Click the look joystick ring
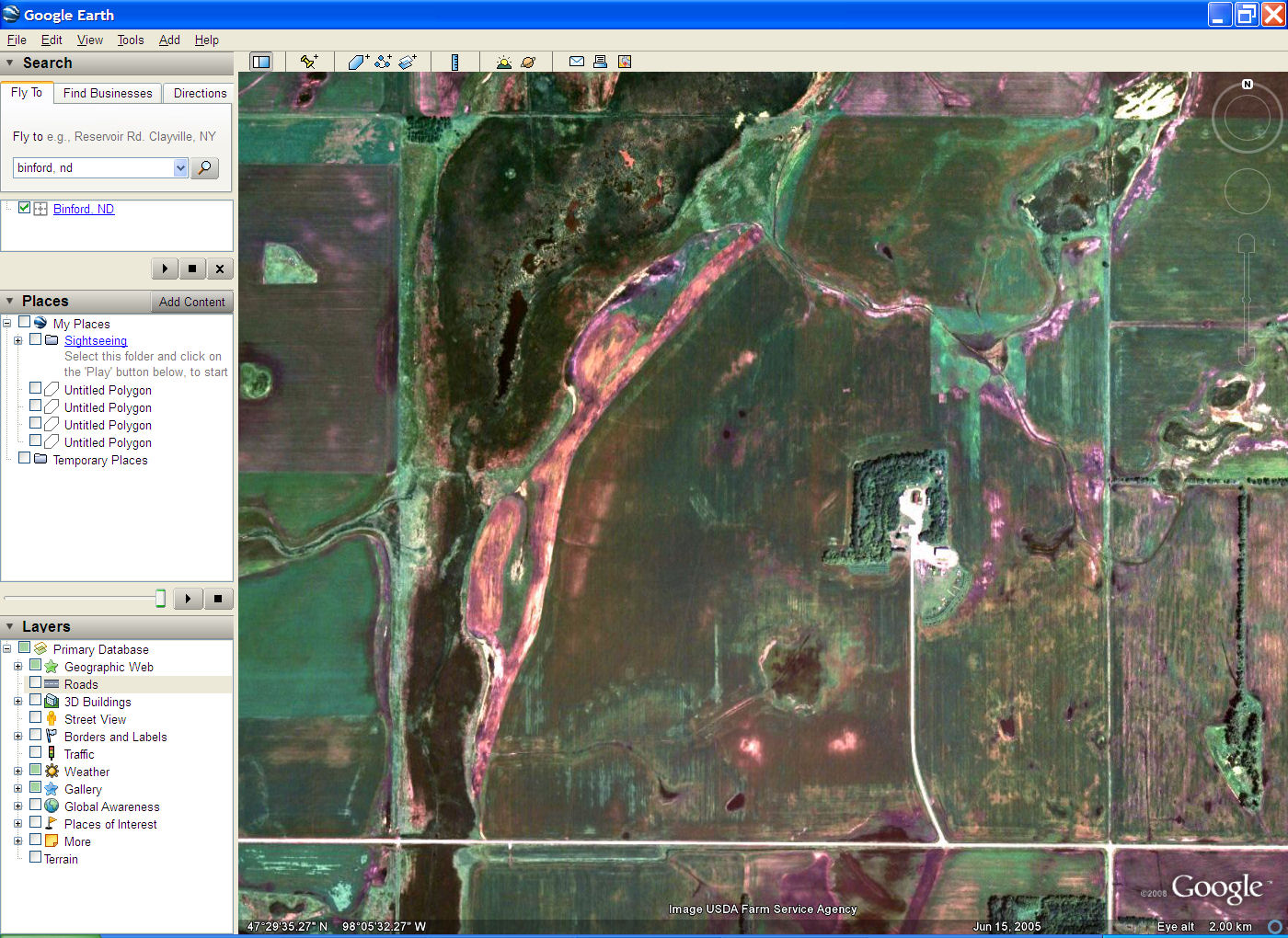This screenshot has height=938, width=1288. (1247, 118)
